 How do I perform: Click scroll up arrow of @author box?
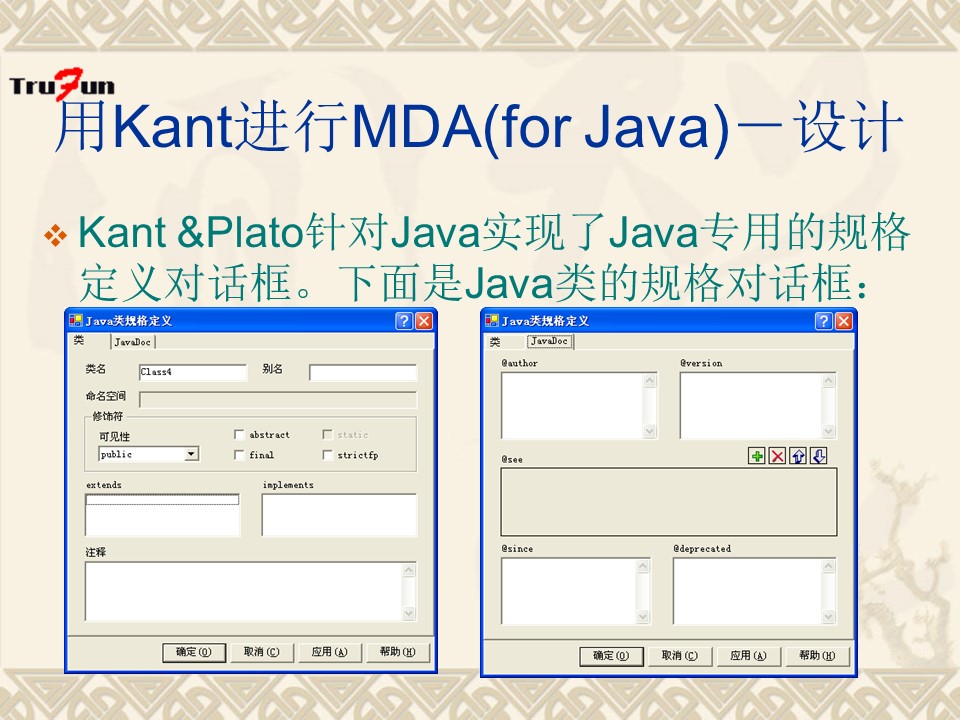coord(650,380)
